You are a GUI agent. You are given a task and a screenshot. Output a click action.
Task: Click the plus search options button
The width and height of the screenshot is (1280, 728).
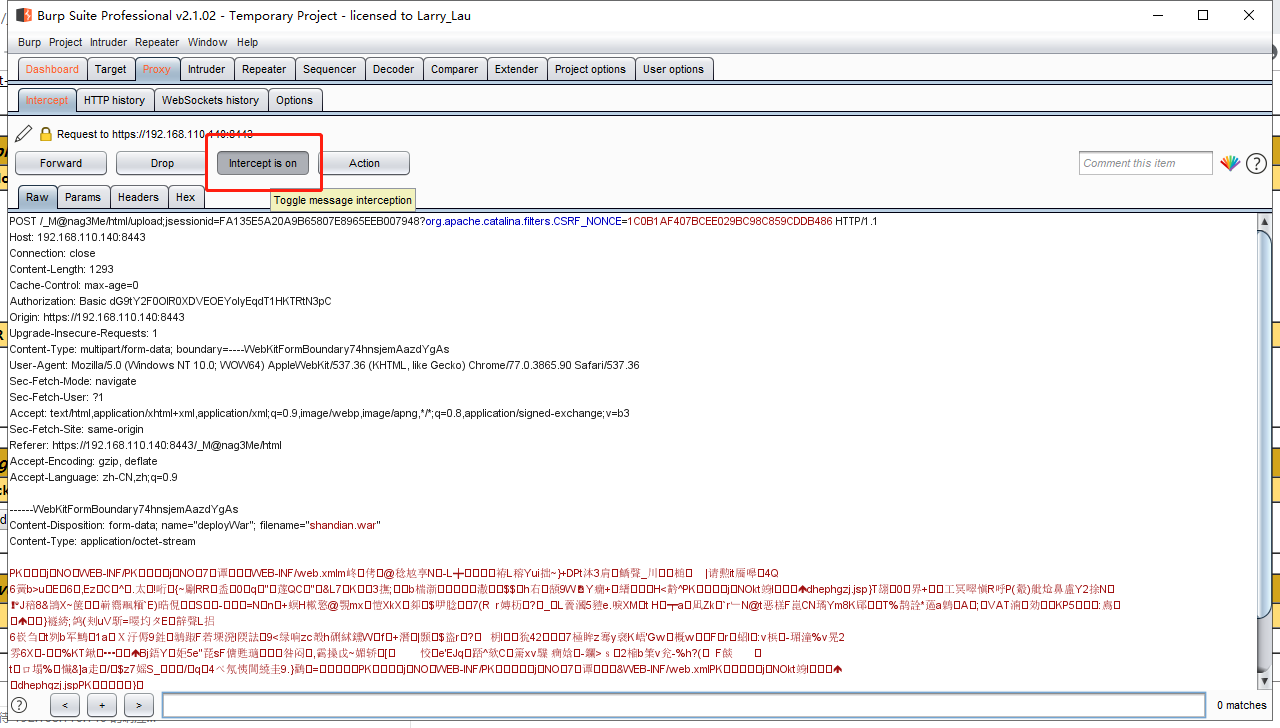[101, 705]
